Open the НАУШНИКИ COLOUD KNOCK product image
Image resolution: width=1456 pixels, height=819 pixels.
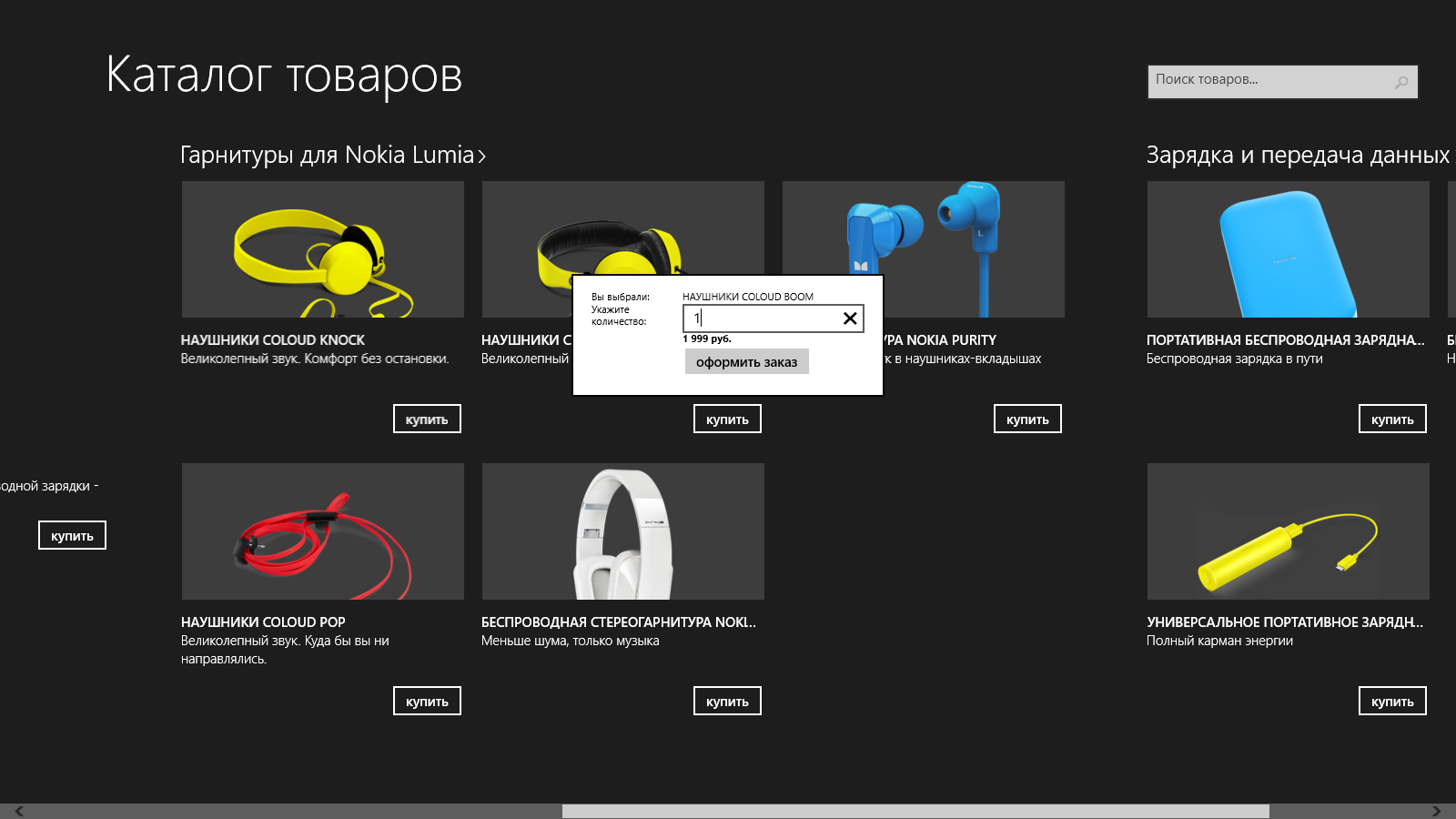[x=322, y=249]
